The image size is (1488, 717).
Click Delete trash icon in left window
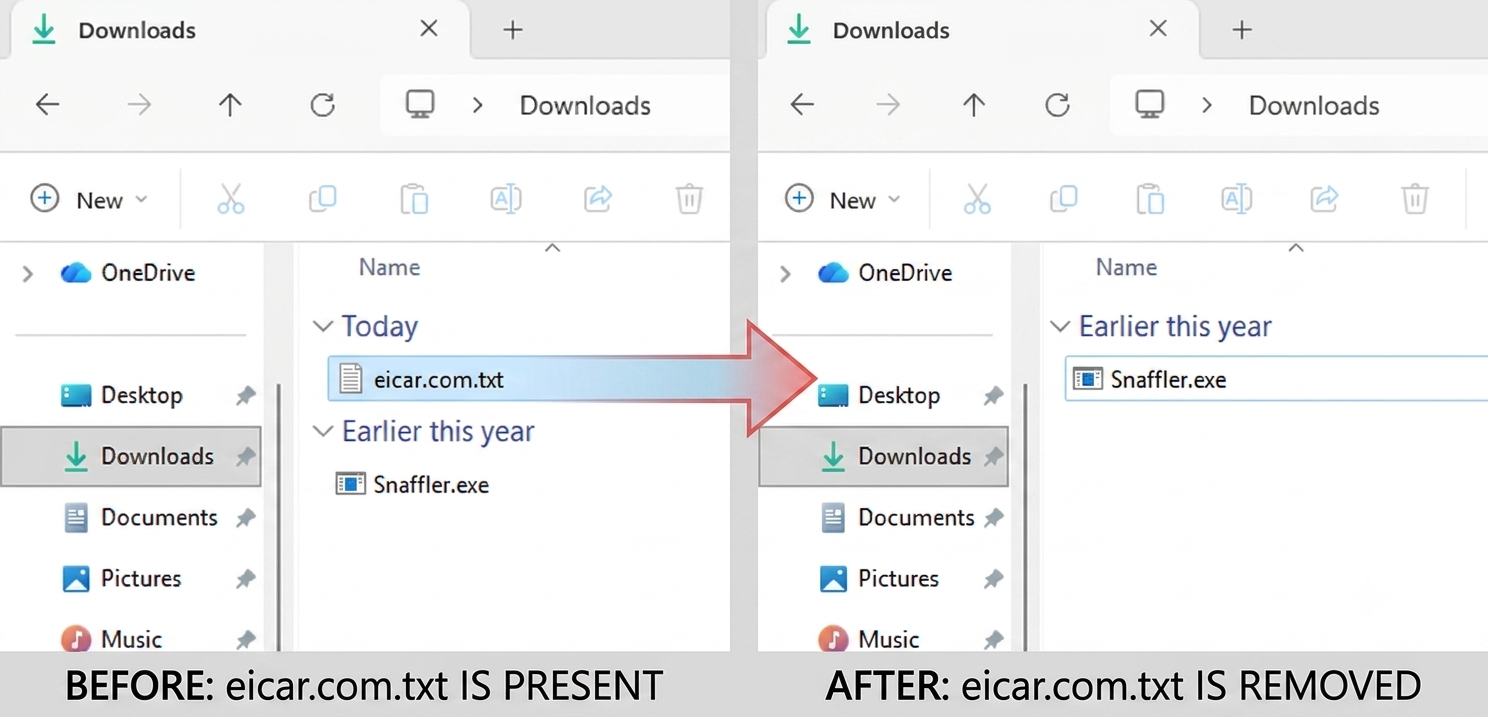(689, 199)
